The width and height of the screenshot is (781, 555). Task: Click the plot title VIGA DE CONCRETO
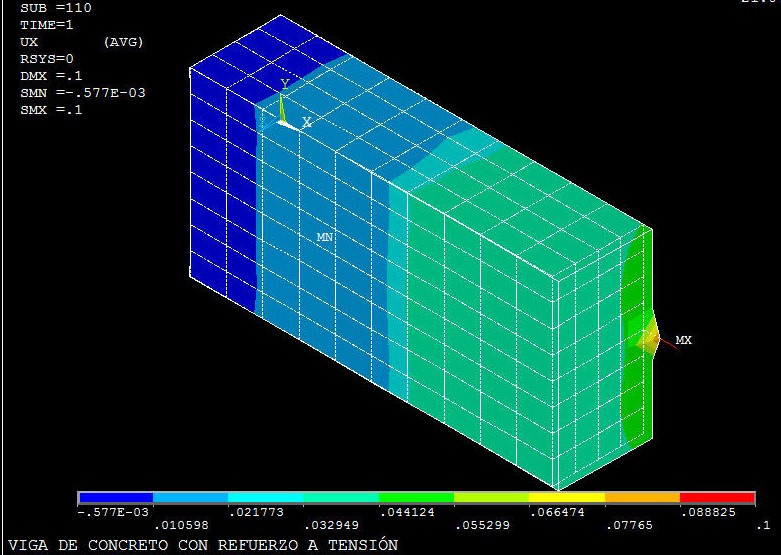pyautogui.click(x=202, y=545)
